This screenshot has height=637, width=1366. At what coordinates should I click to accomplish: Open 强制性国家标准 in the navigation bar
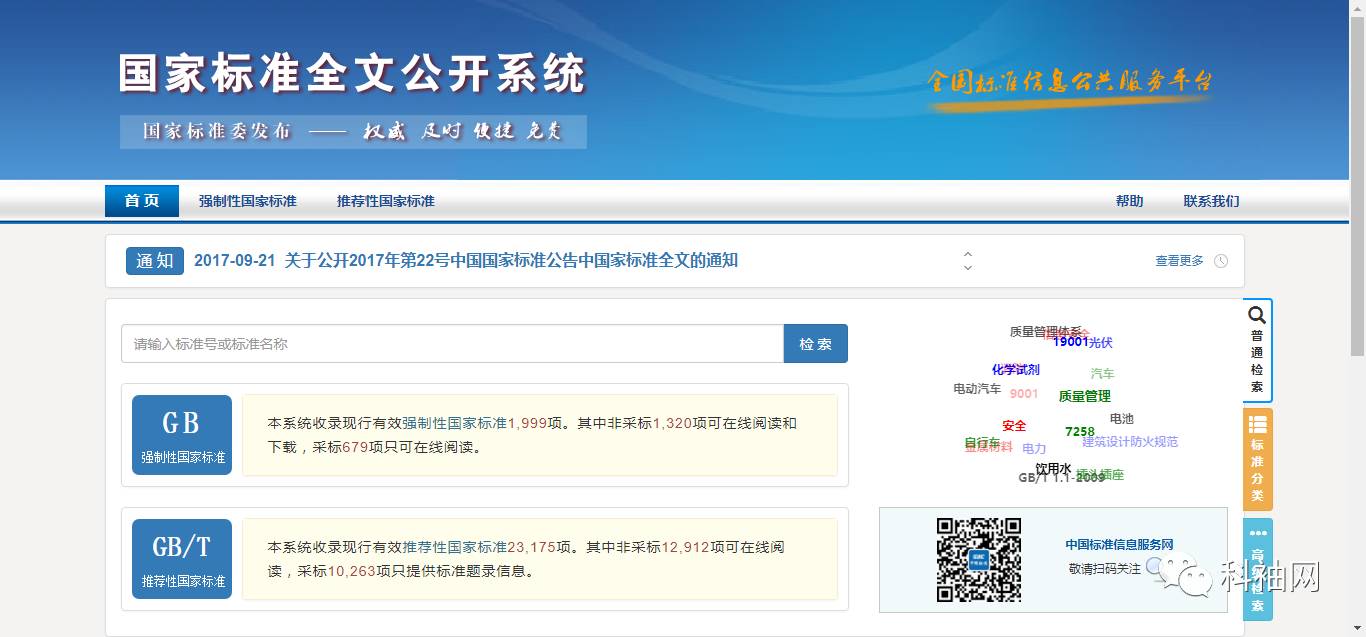(x=248, y=201)
